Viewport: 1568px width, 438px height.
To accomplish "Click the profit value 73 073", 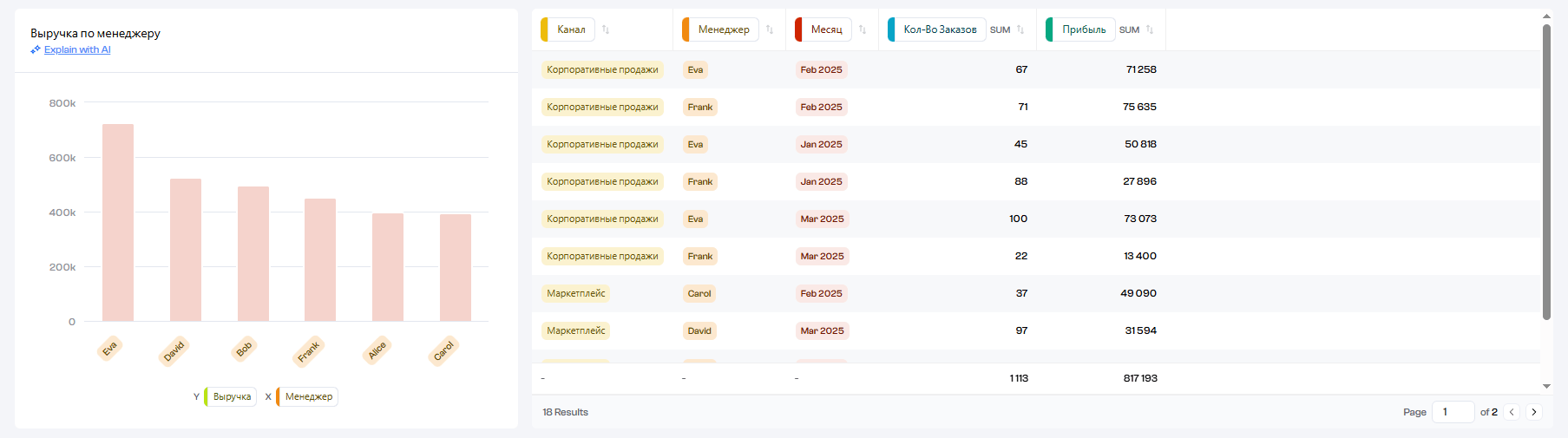I will coord(1140,219).
